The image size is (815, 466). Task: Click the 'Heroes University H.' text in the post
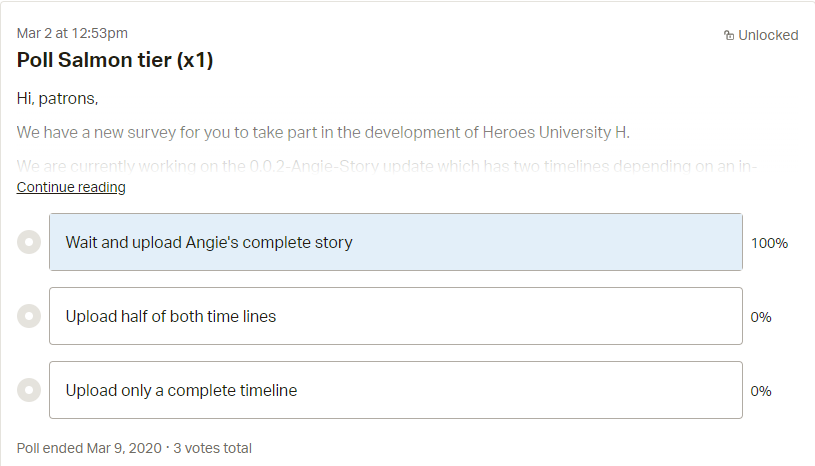click(x=556, y=132)
